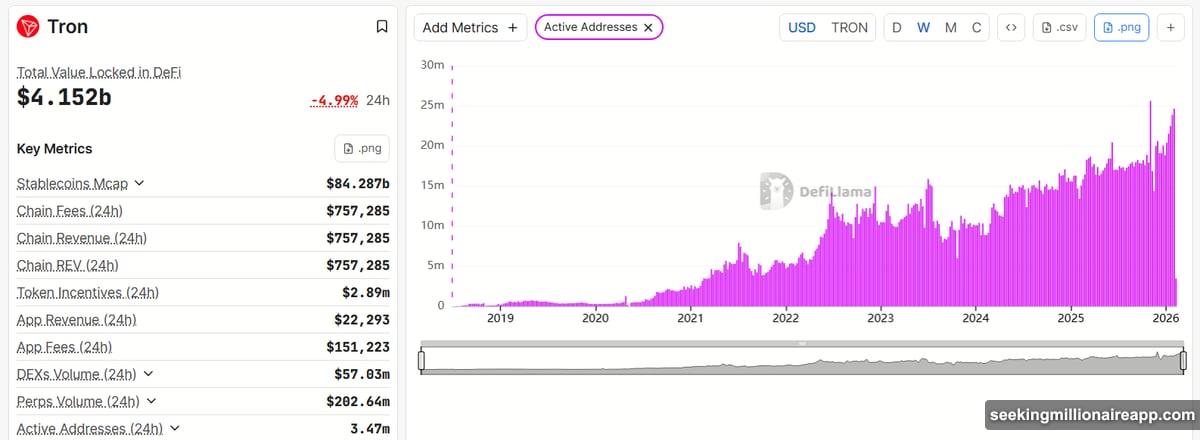The image size is (1200, 440).
Task: Click the plus button beside chart .png
Action: click(1171, 28)
